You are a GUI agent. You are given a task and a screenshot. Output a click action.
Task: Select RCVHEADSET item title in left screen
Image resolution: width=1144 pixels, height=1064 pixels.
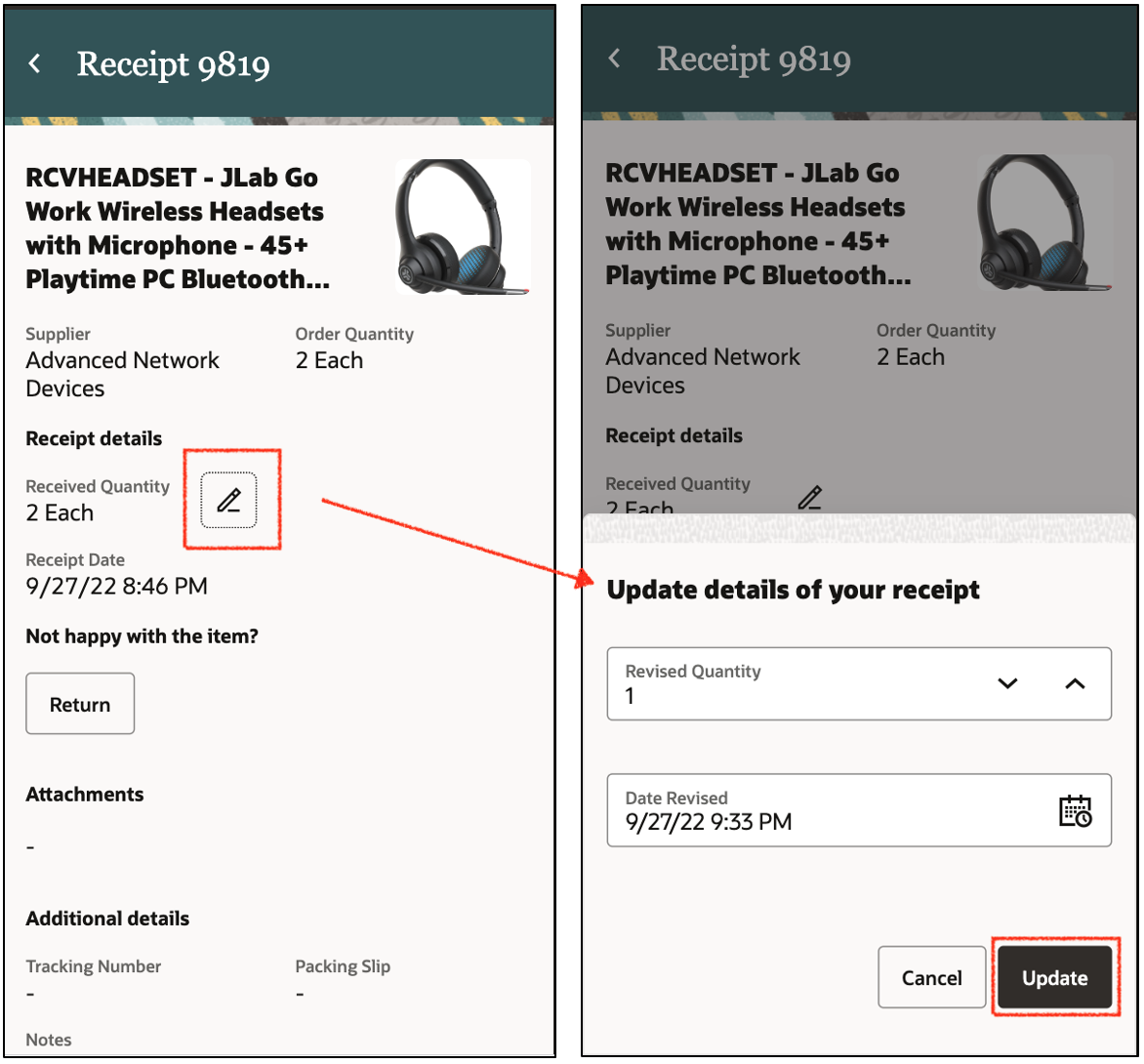point(178,228)
